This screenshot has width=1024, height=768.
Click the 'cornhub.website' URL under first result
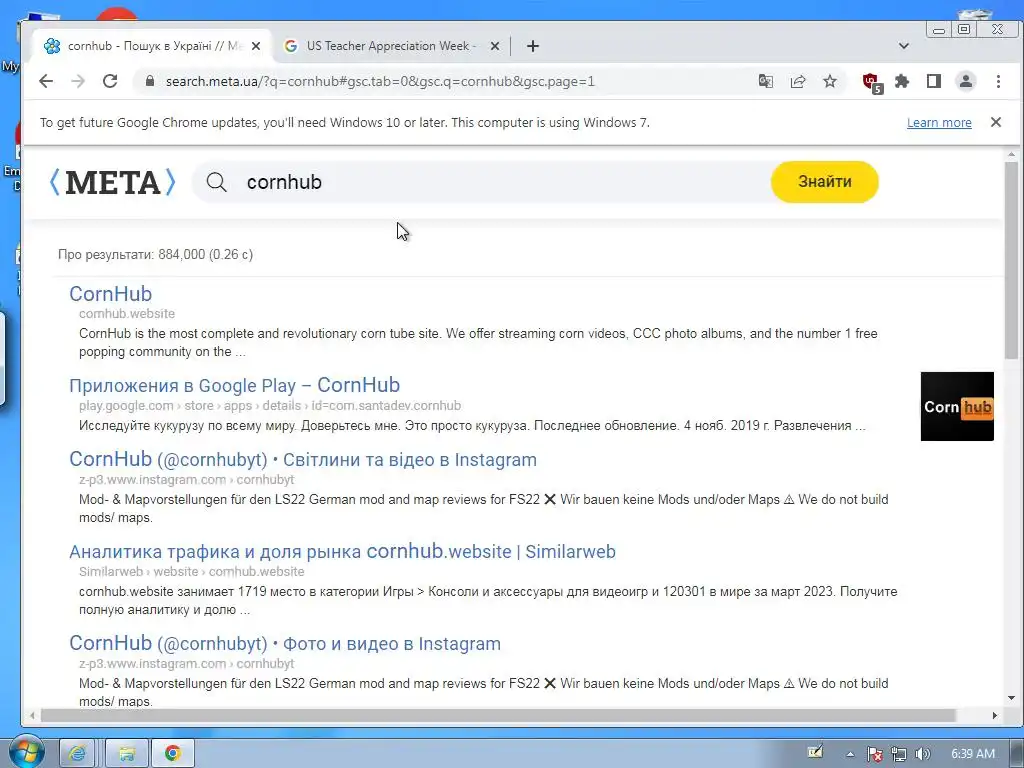(x=127, y=313)
